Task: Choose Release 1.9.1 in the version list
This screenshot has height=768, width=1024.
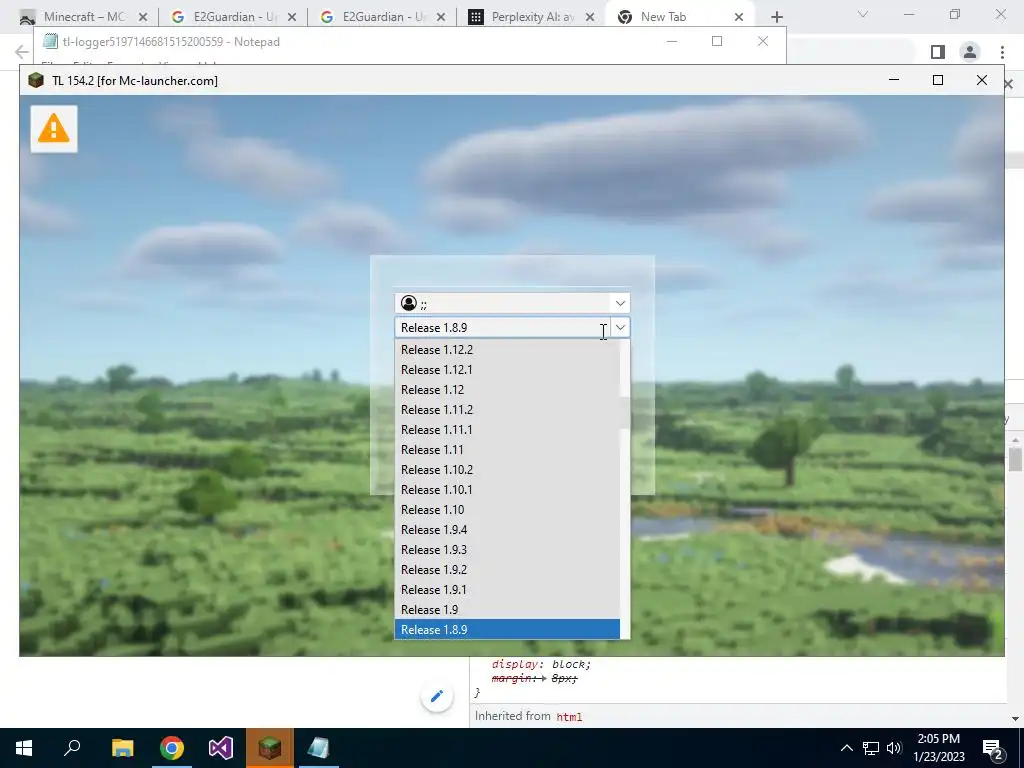Action: coord(507,590)
